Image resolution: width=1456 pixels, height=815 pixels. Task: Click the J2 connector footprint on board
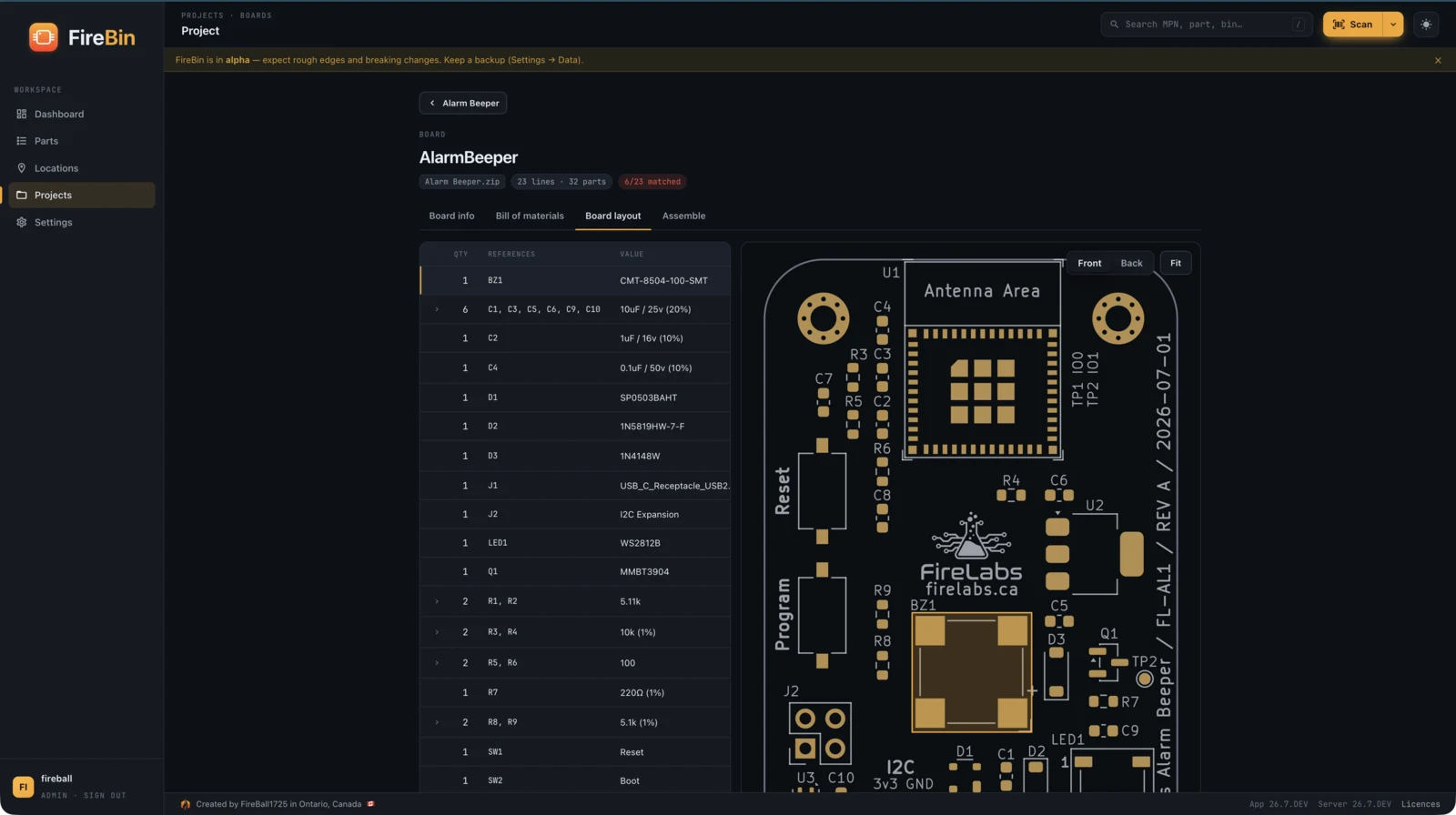tap(820, 733)
